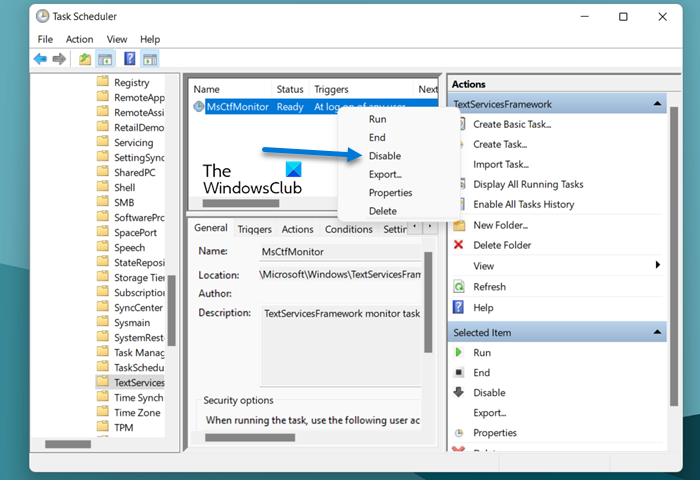Click the Up one level folder icon
This screenshot has height=480, width=700.
[x=85, y=59]
